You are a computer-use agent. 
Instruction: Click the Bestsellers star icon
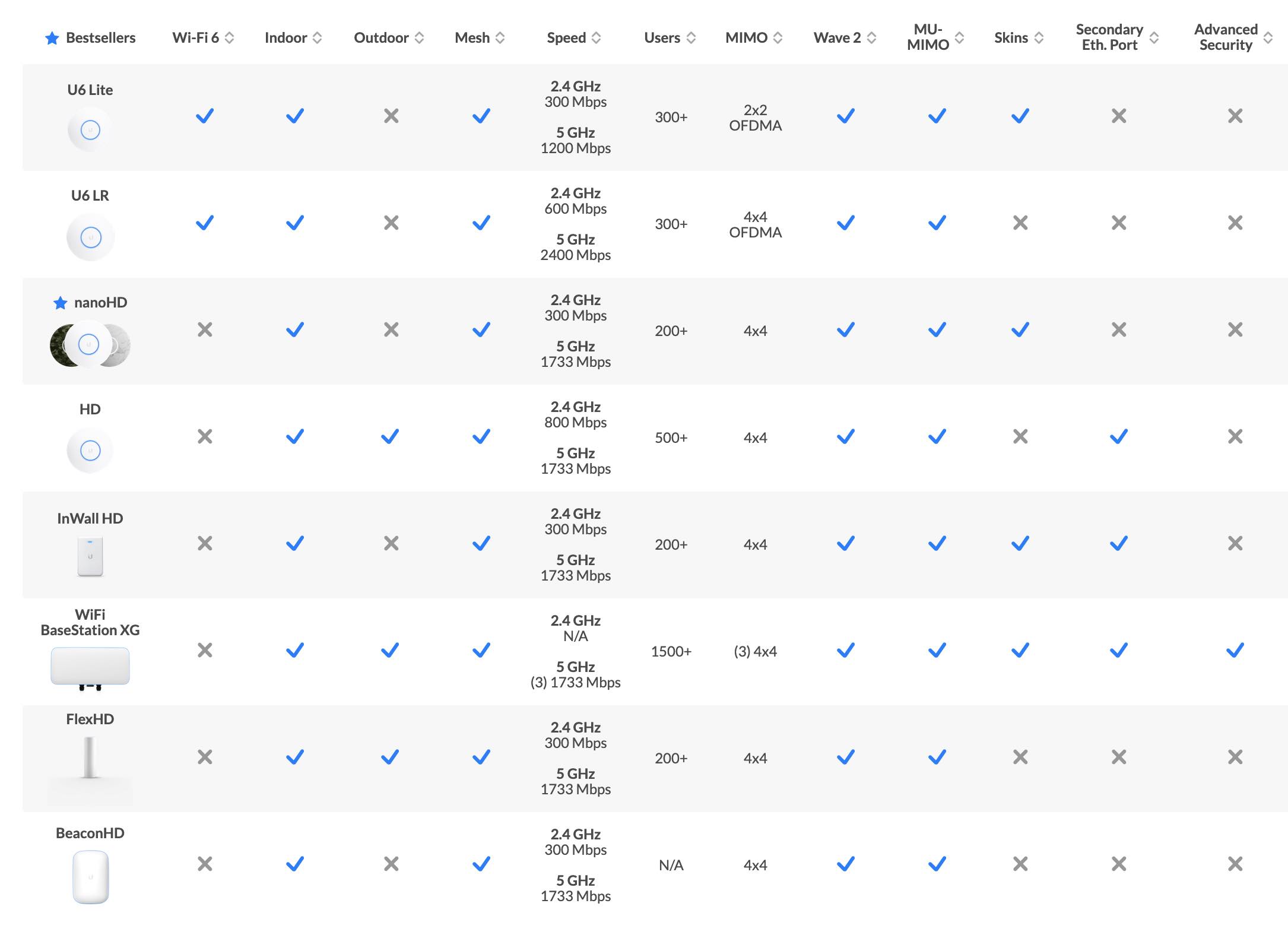(x=52, y=39)
